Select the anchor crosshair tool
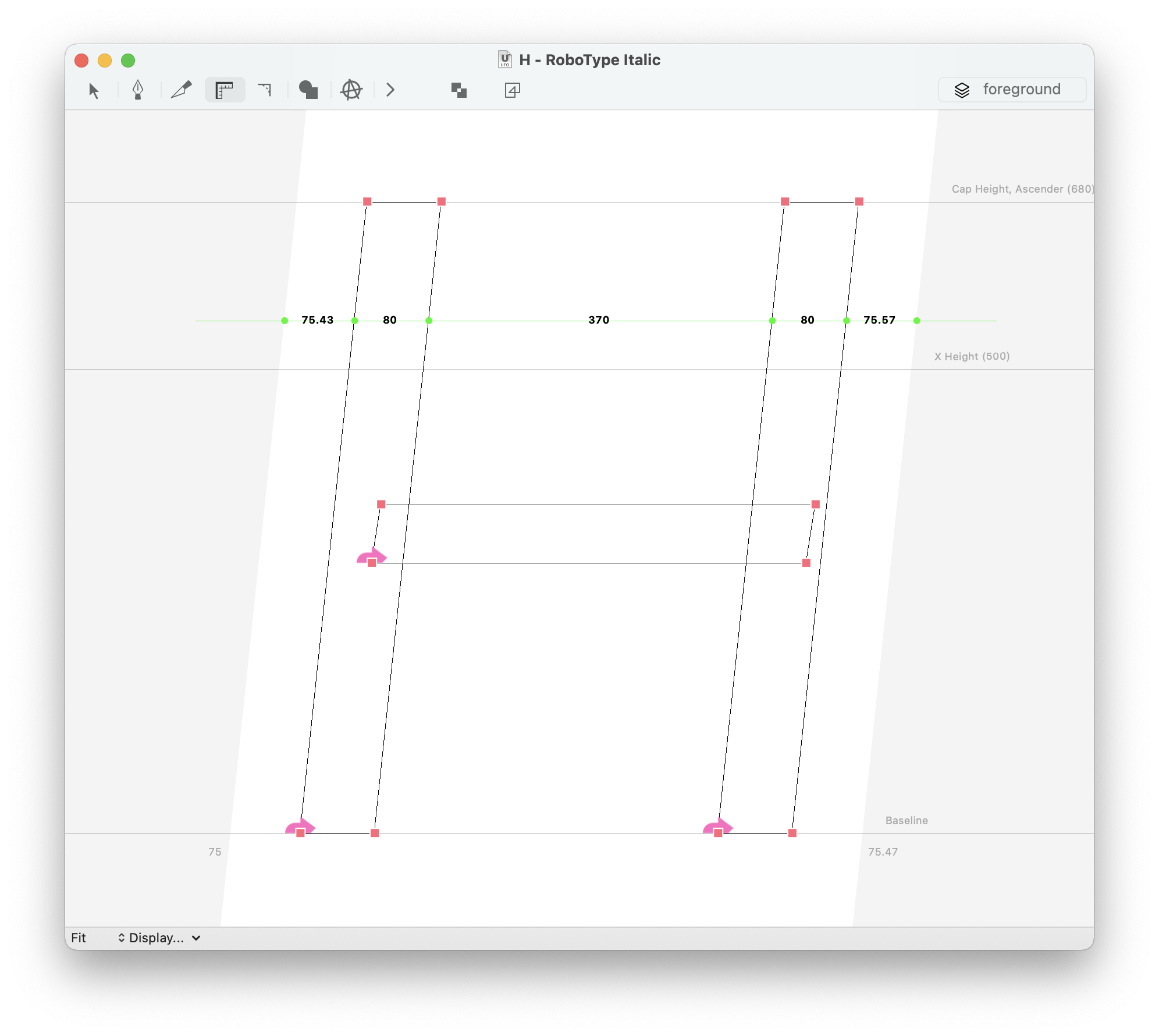Screen dimensions: 1159x1036 tap(351, 90)
